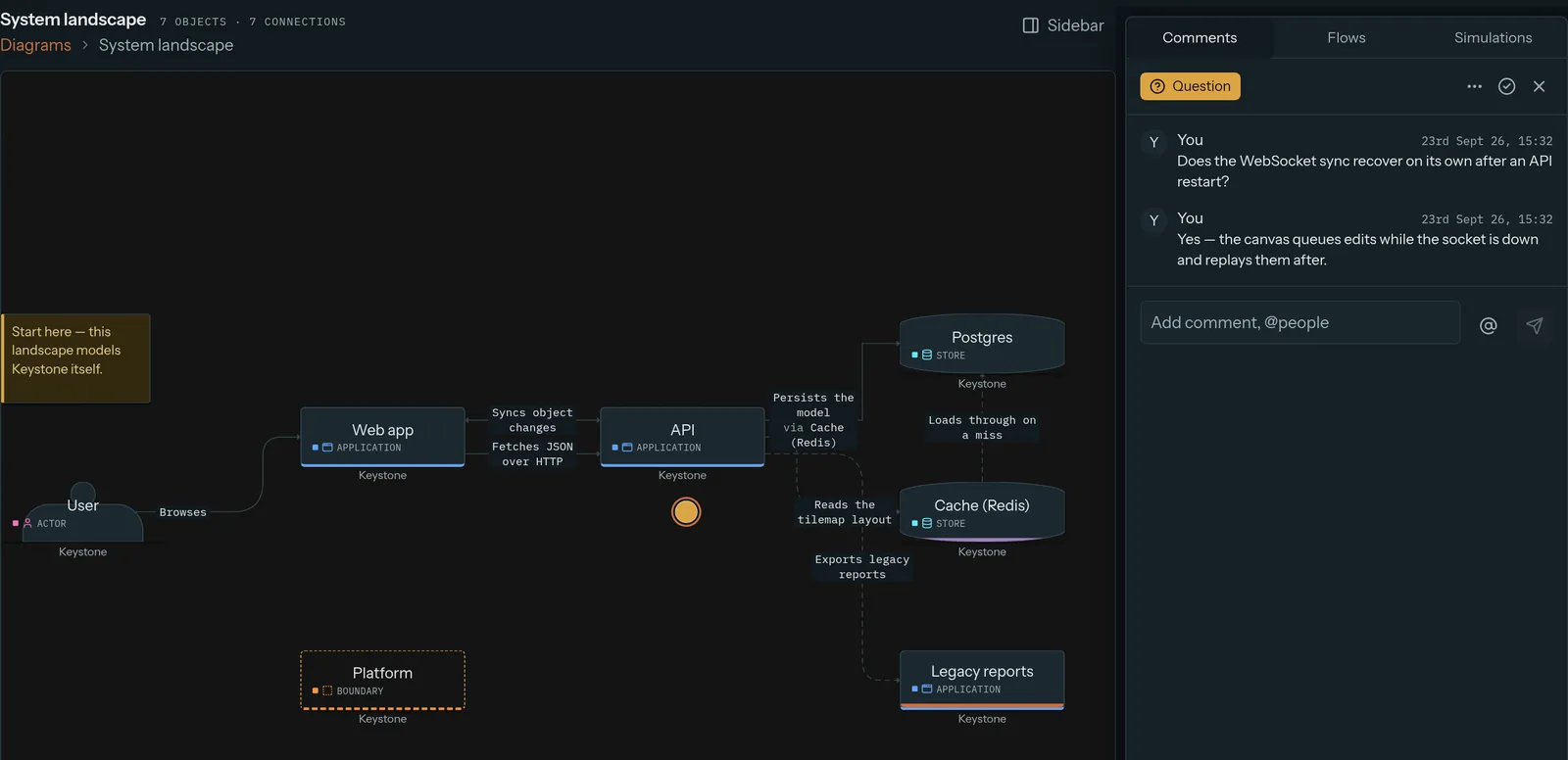Click the Keystone label under Web app
This screenshot has height=760, width=1568.
coord(382,476)
